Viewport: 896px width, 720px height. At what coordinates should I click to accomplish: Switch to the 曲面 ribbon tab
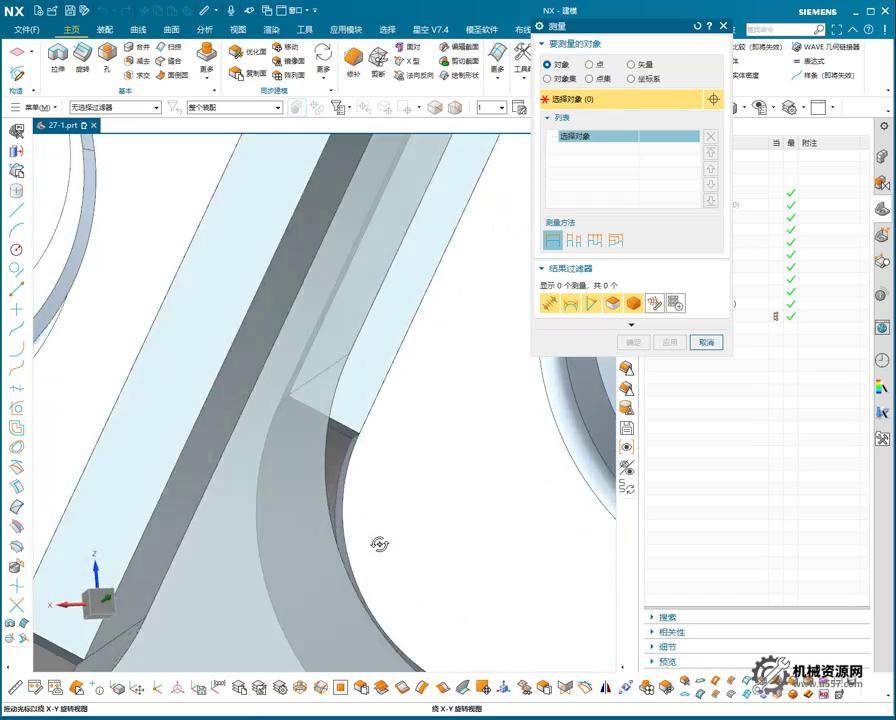pyautogui.click(x=172, y=30)
